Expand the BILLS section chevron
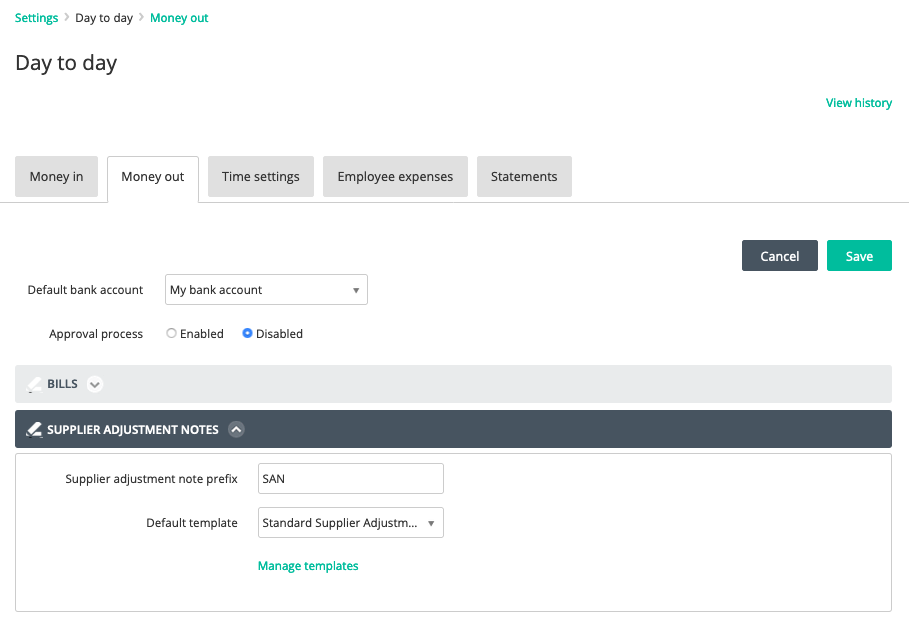909x618 pixels. coord(94,384)
